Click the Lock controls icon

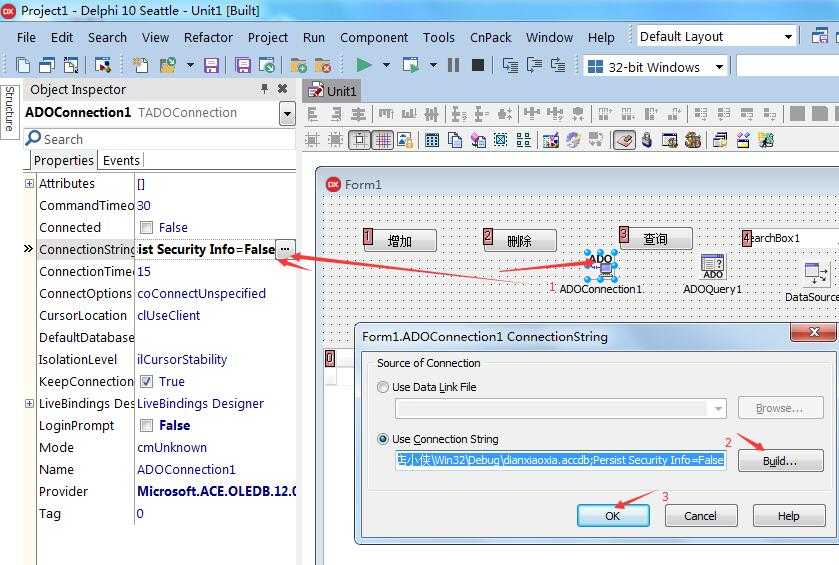pos(405,140)
